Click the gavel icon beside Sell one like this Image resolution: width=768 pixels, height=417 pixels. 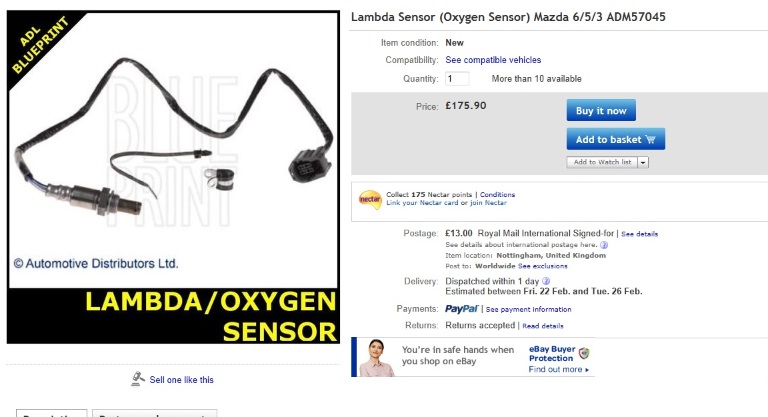click(x=138, y=379)
